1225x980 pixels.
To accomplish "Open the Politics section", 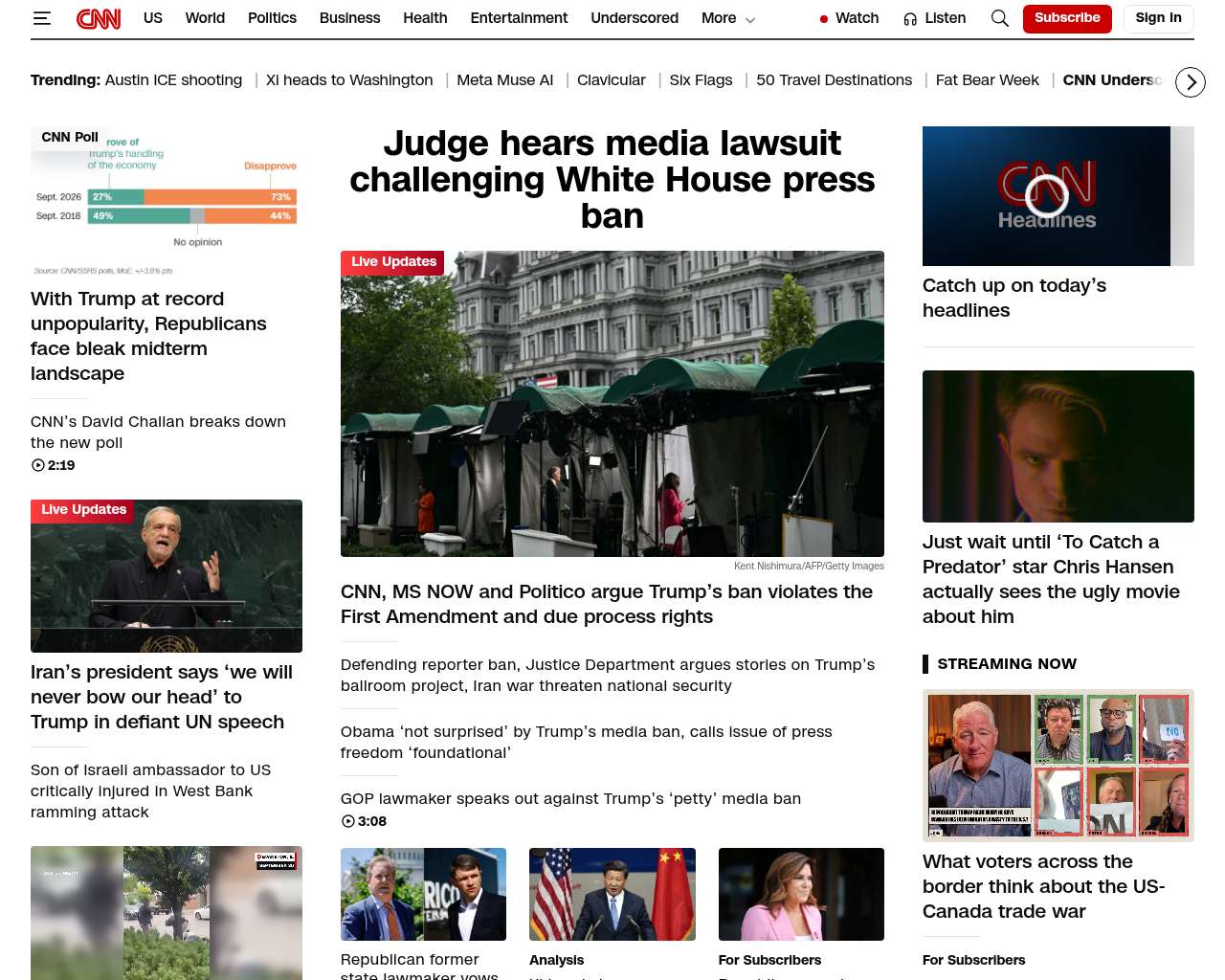I will pyautogui.click(x=272, y=18).
